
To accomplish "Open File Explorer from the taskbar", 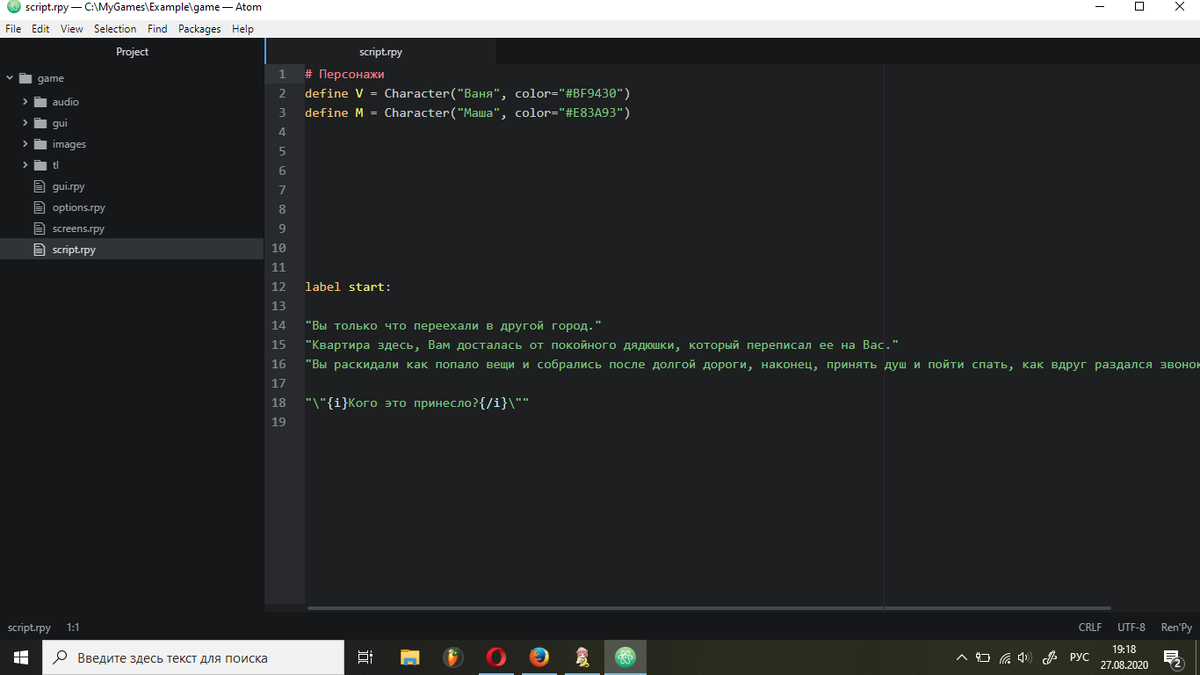I will click(410, 657).
